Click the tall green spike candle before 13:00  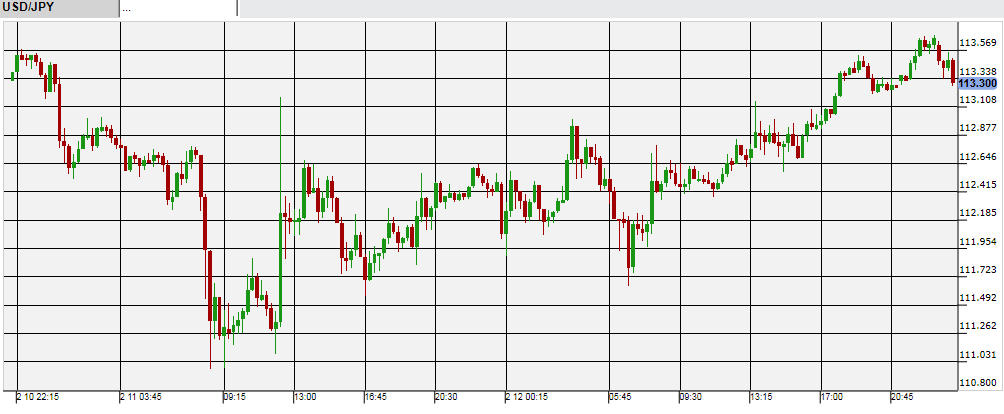(x=281, y=200)
